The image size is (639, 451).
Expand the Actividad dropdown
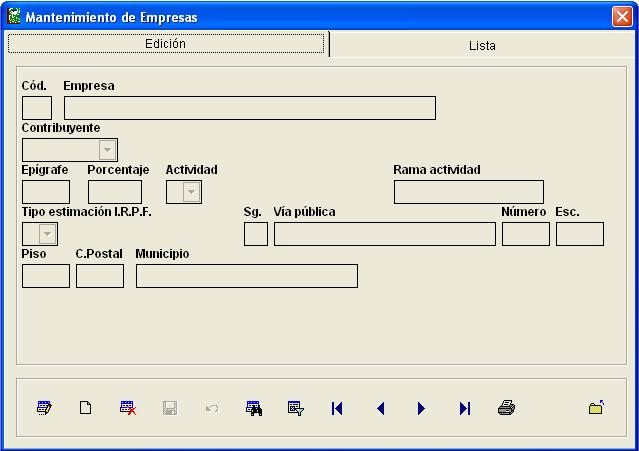pyautogui.click(x=192, y=192)
